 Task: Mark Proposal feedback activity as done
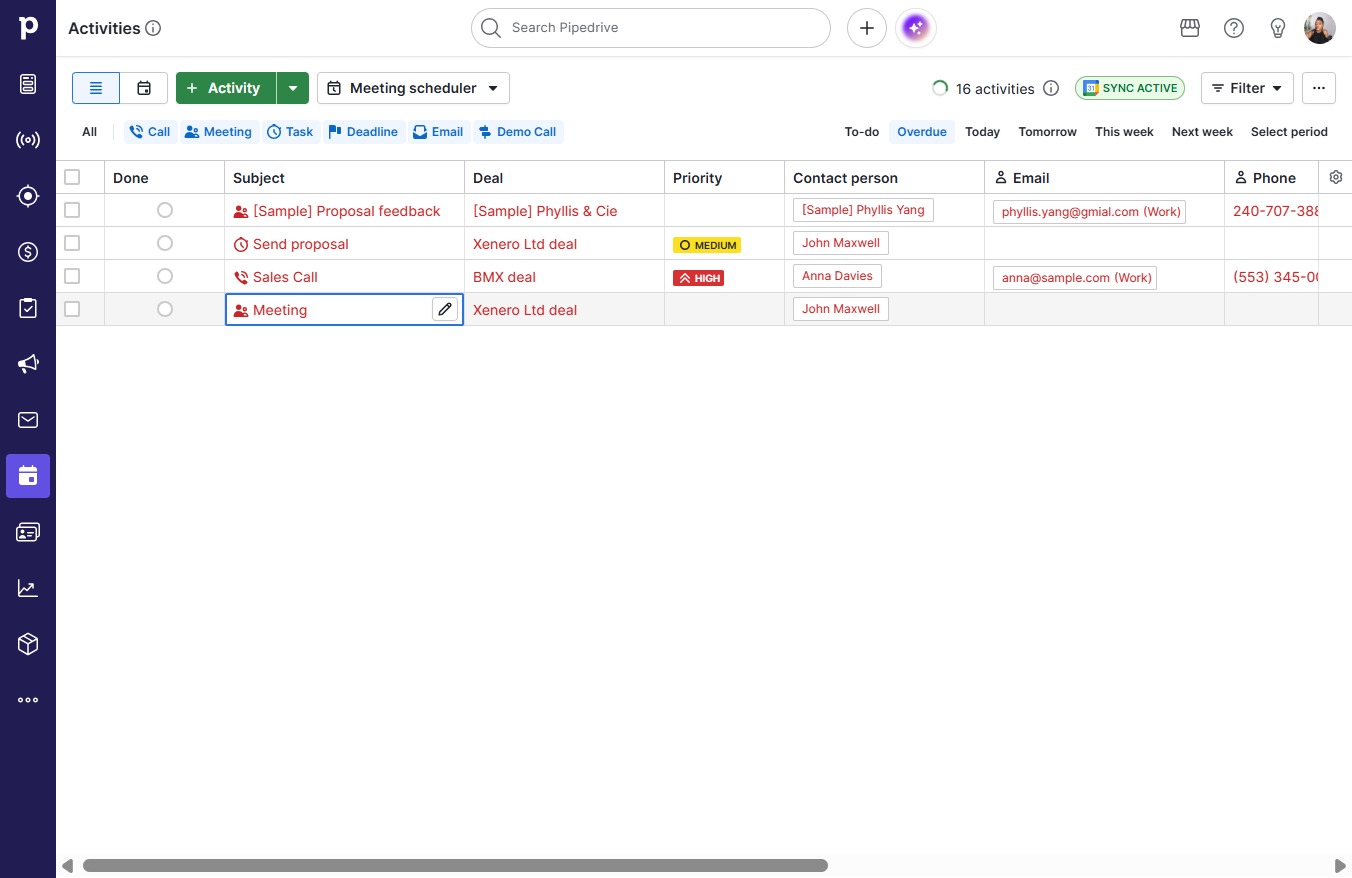coord(165,210)
